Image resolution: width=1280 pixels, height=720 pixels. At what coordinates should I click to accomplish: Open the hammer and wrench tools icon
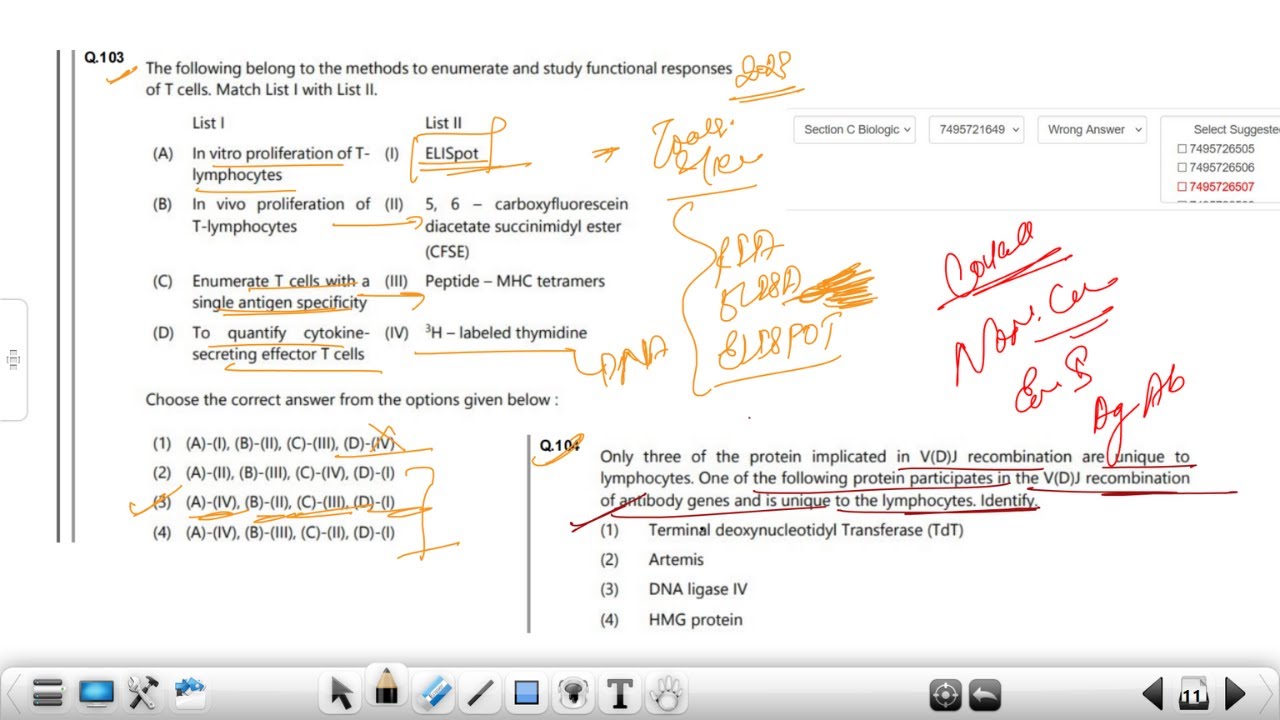click(144, 691)
